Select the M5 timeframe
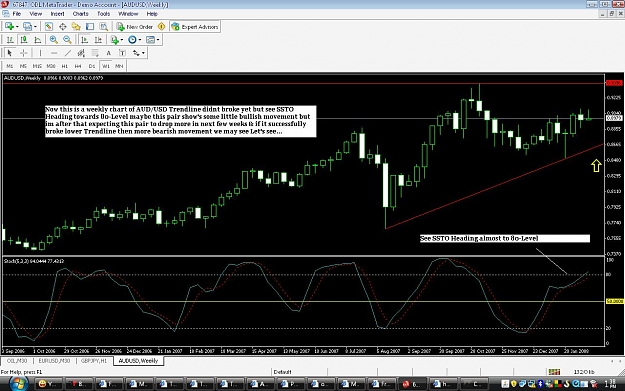This screenshot has width=625, height=391. 23,66
